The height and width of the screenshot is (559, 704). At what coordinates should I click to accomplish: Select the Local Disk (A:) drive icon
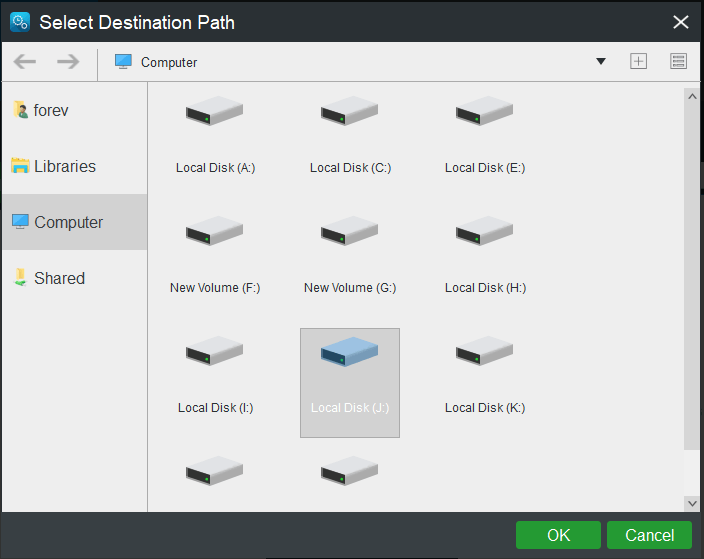click(215, 110)
